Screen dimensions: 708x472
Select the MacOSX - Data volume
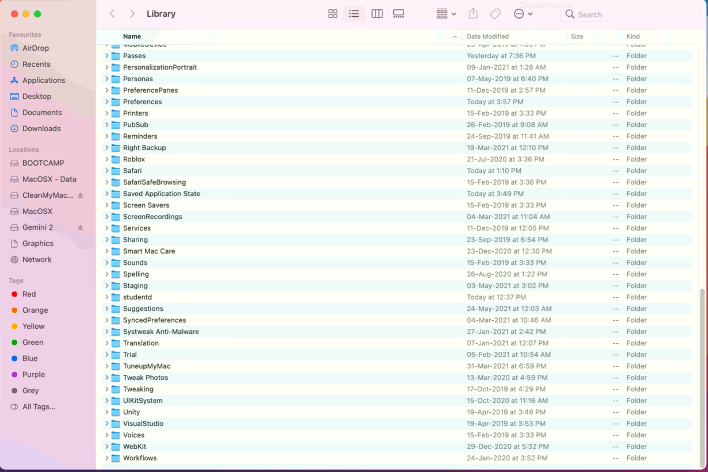[49, 179]
